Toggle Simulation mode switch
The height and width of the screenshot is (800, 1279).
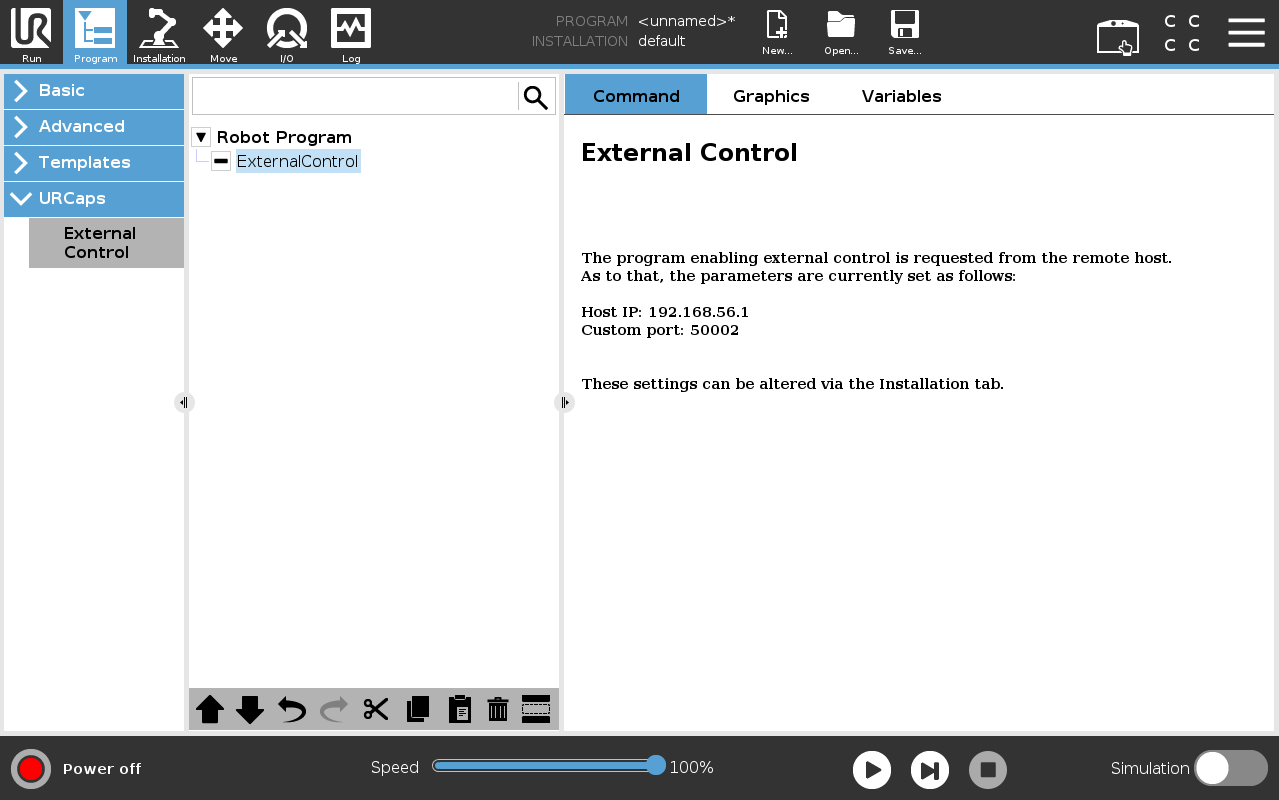[1231, 768]
